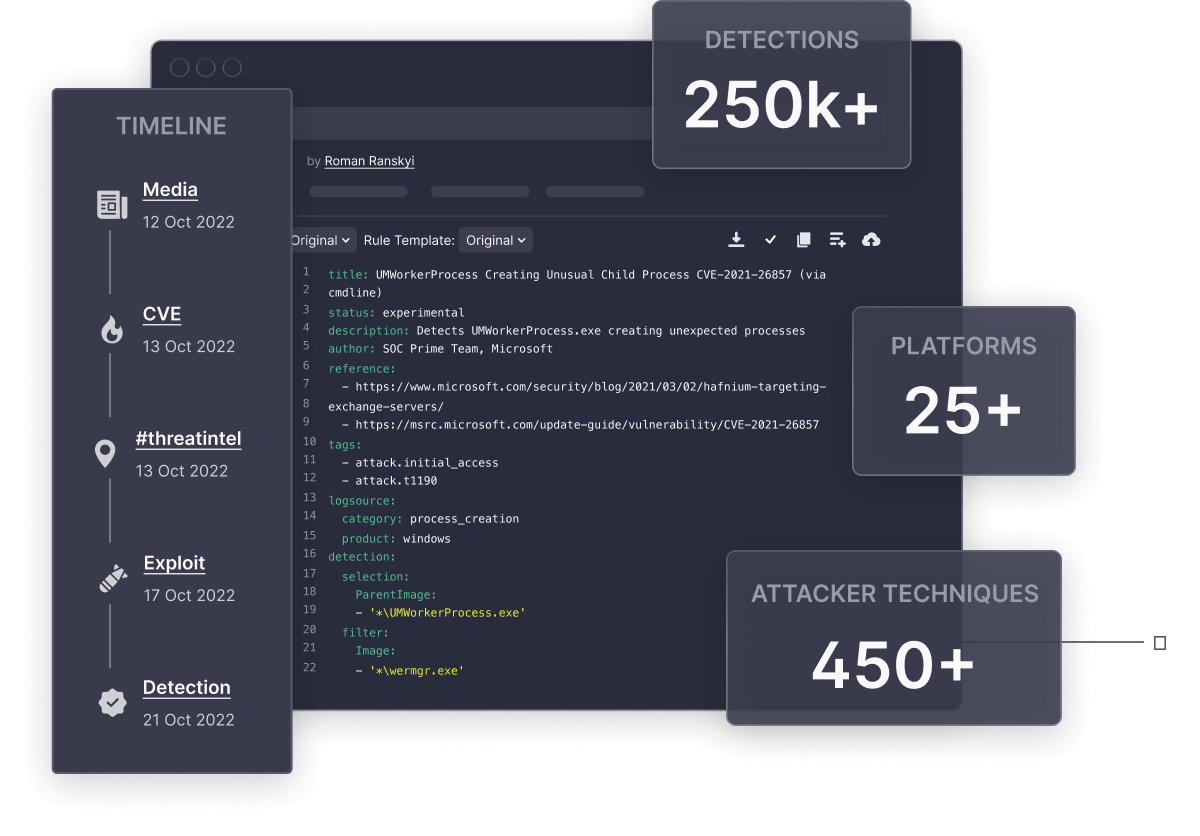
Task: Open the Detection timeline link
Action: coord(187,687)
